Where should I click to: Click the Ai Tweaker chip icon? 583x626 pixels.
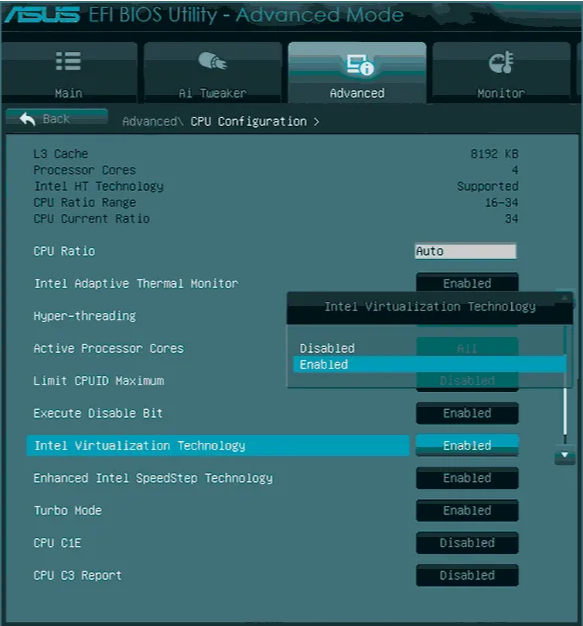click(x=212, y=61)
